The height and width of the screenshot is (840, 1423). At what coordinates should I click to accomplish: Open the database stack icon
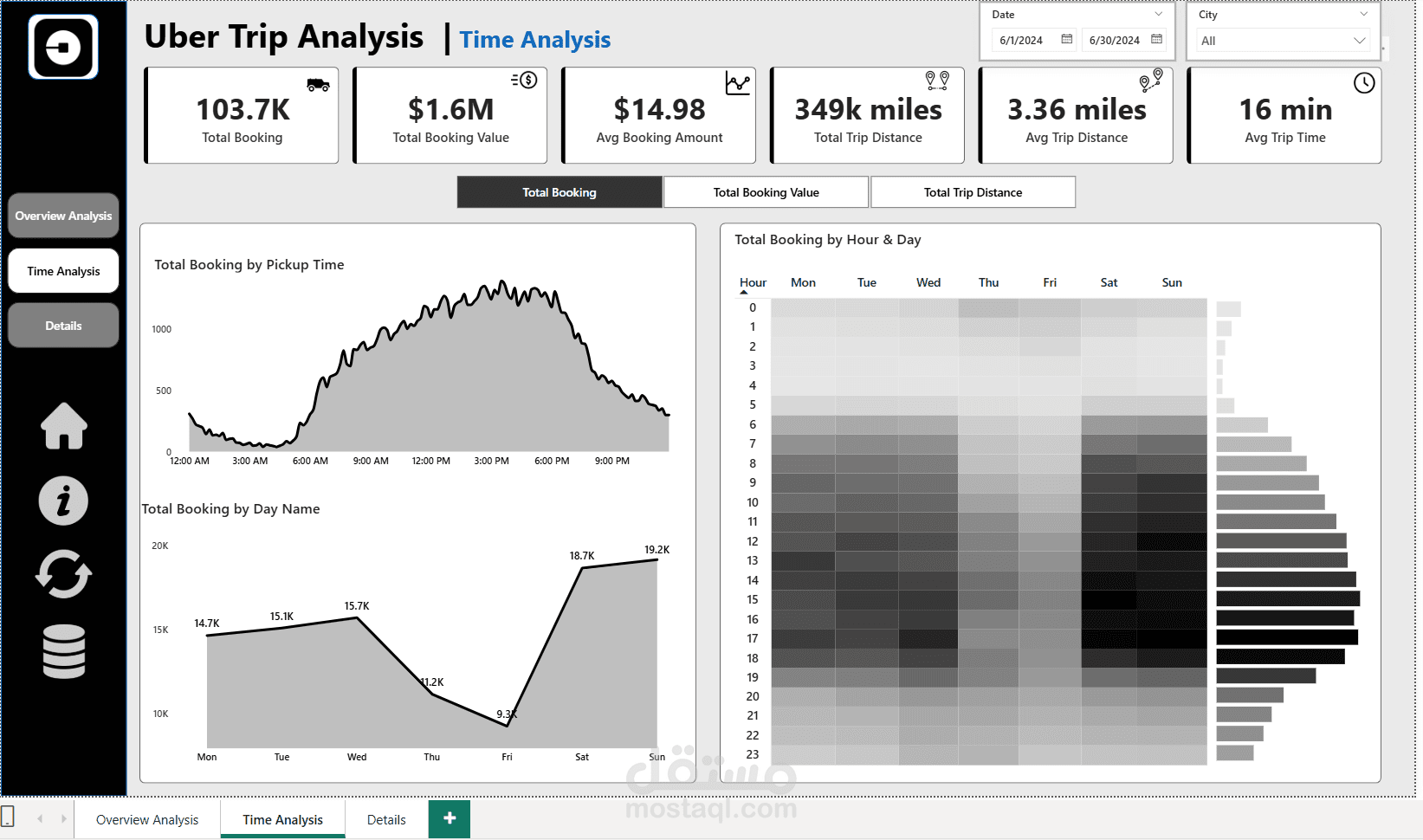(x=64, y=651)
